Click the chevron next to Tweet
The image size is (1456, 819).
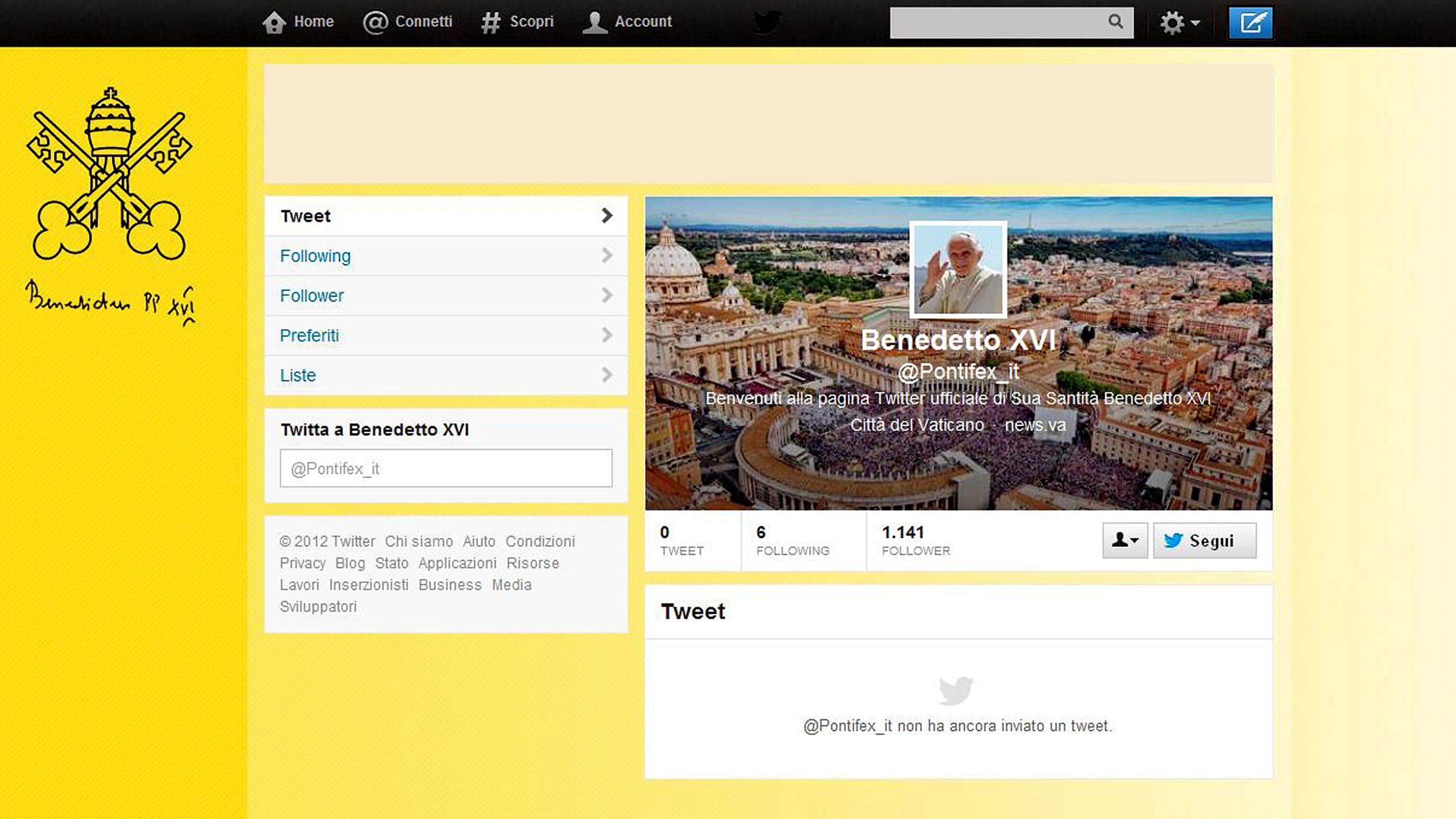coord(607,215)
